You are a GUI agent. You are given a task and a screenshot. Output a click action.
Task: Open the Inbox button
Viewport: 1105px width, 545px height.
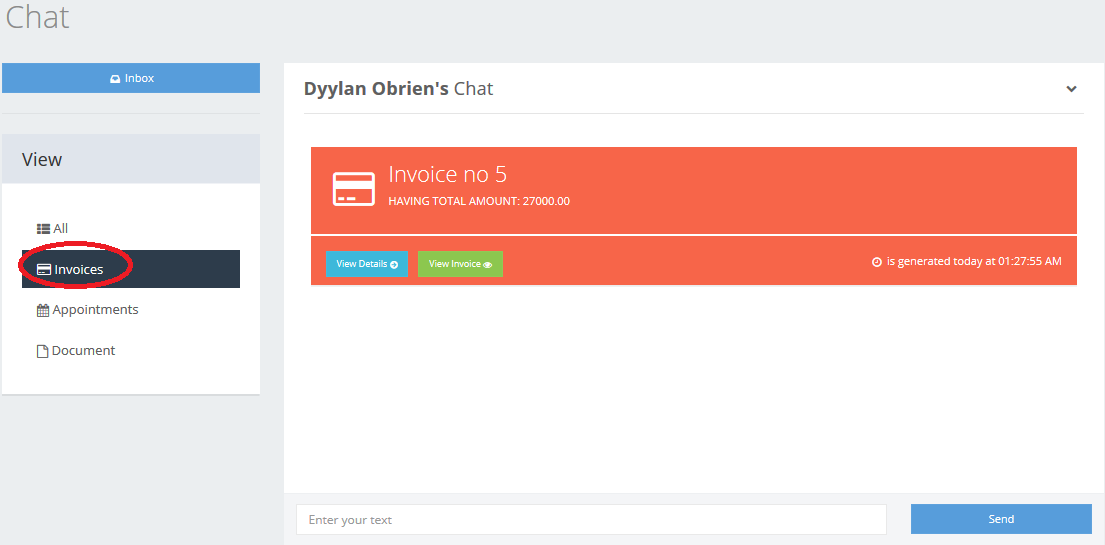coord(131,78)
